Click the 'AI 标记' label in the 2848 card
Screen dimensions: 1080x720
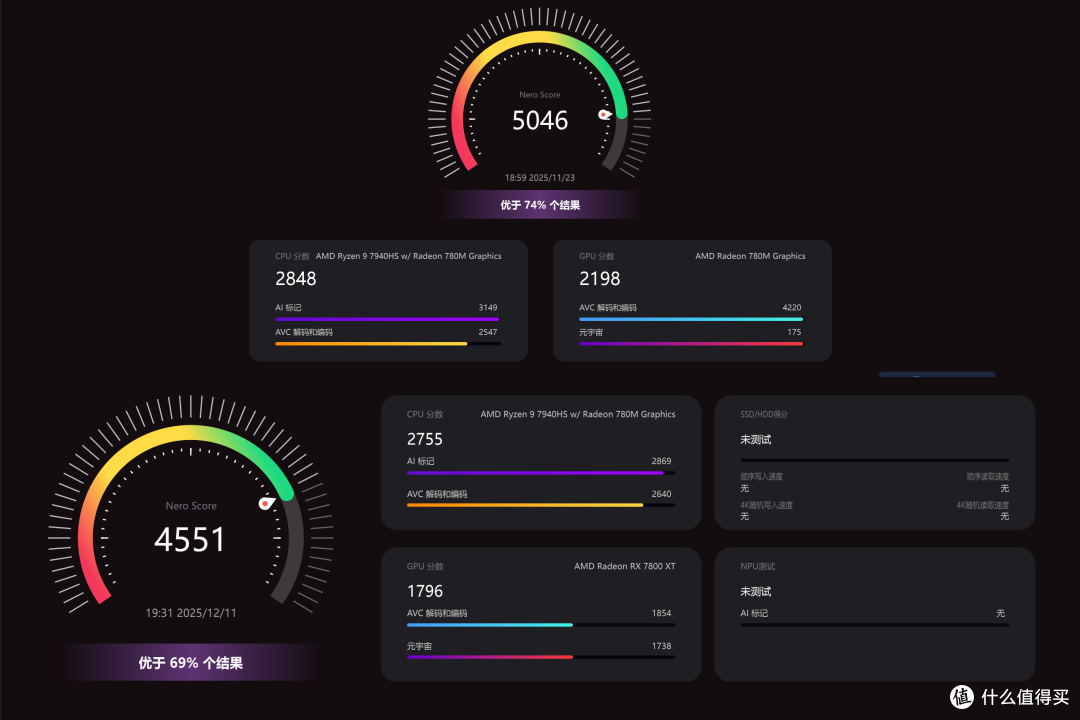coord(288,307)
